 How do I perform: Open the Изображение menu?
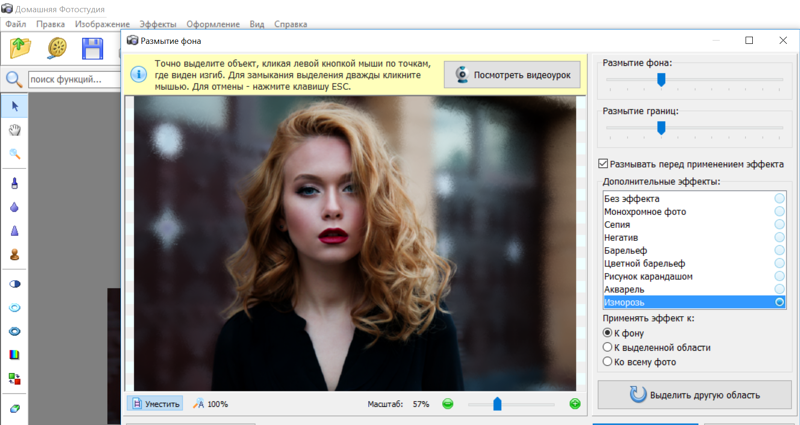pyautogui.click(x=102, y=24)
